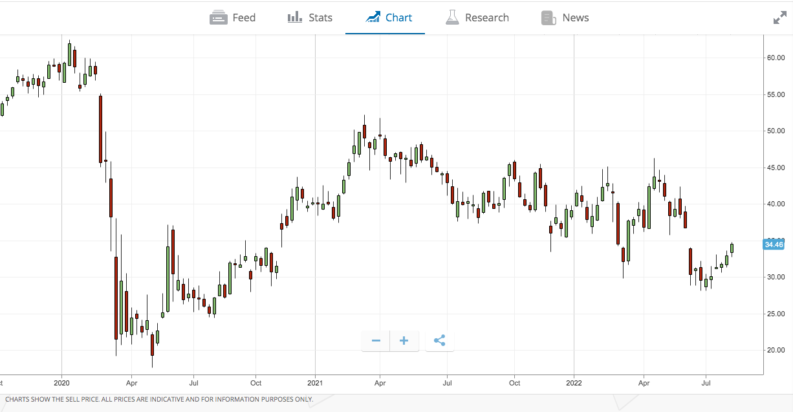Click the 40.00 price axis label
The height and width of the screenshot is (412, 793).
(x=775, y=204)
